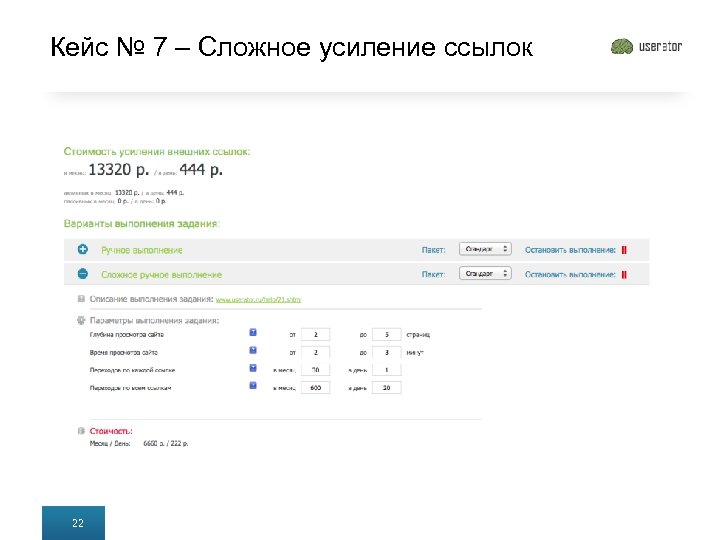The image size is (720, 540).
Task: Open Пакет dropdown in Ручное выполнение row
Action: click(x=485, y=249)
